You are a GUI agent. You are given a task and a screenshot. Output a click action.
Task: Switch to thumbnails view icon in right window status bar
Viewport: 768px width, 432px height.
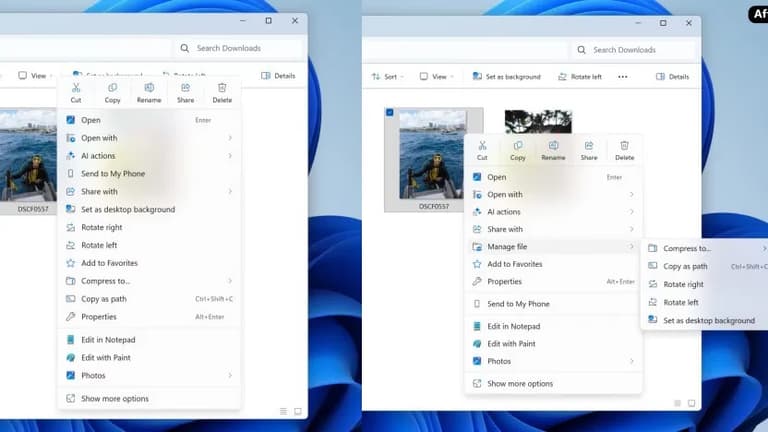(692, 403)
